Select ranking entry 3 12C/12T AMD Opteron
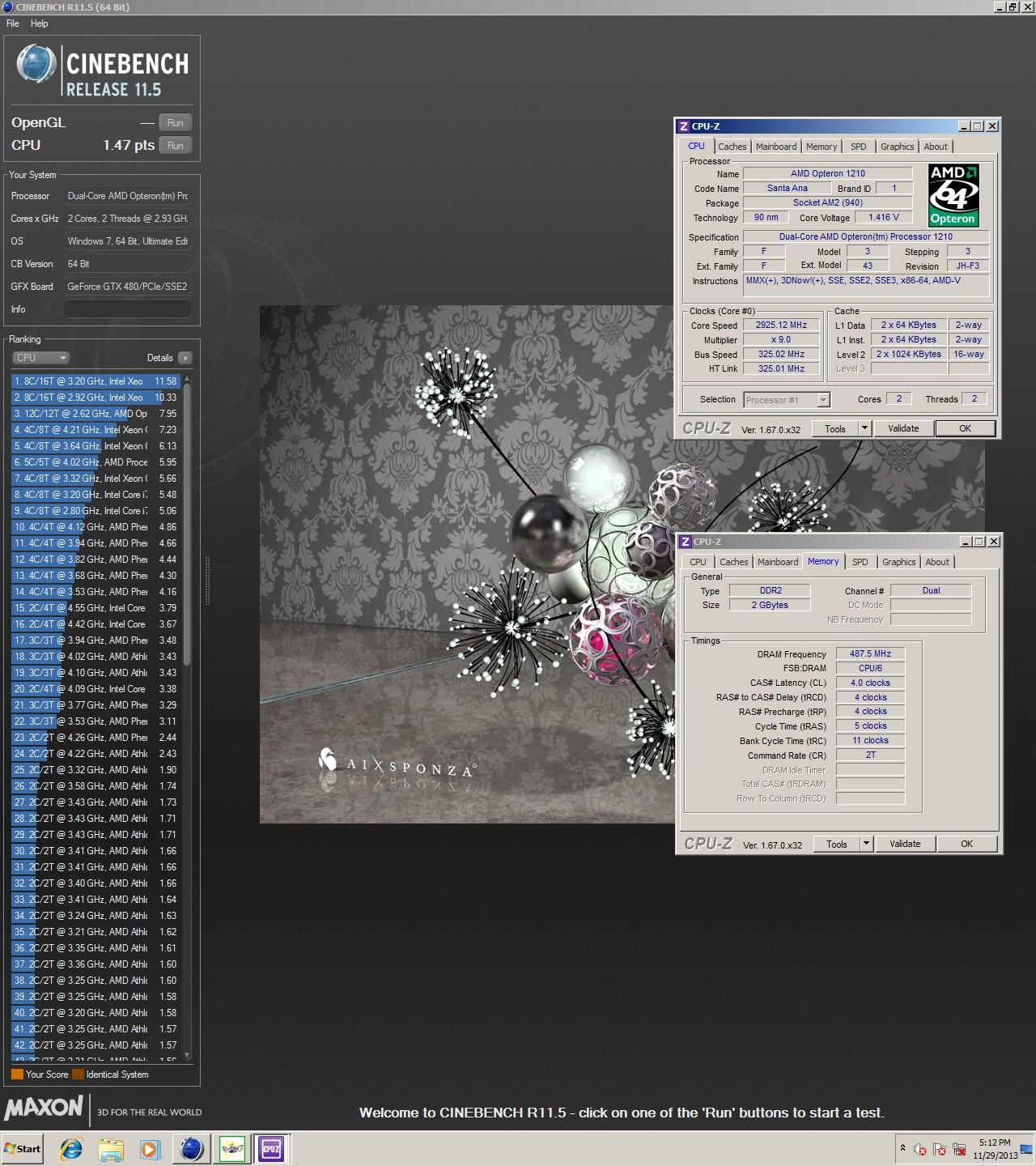1036x1166 pixels. point(96,414)
